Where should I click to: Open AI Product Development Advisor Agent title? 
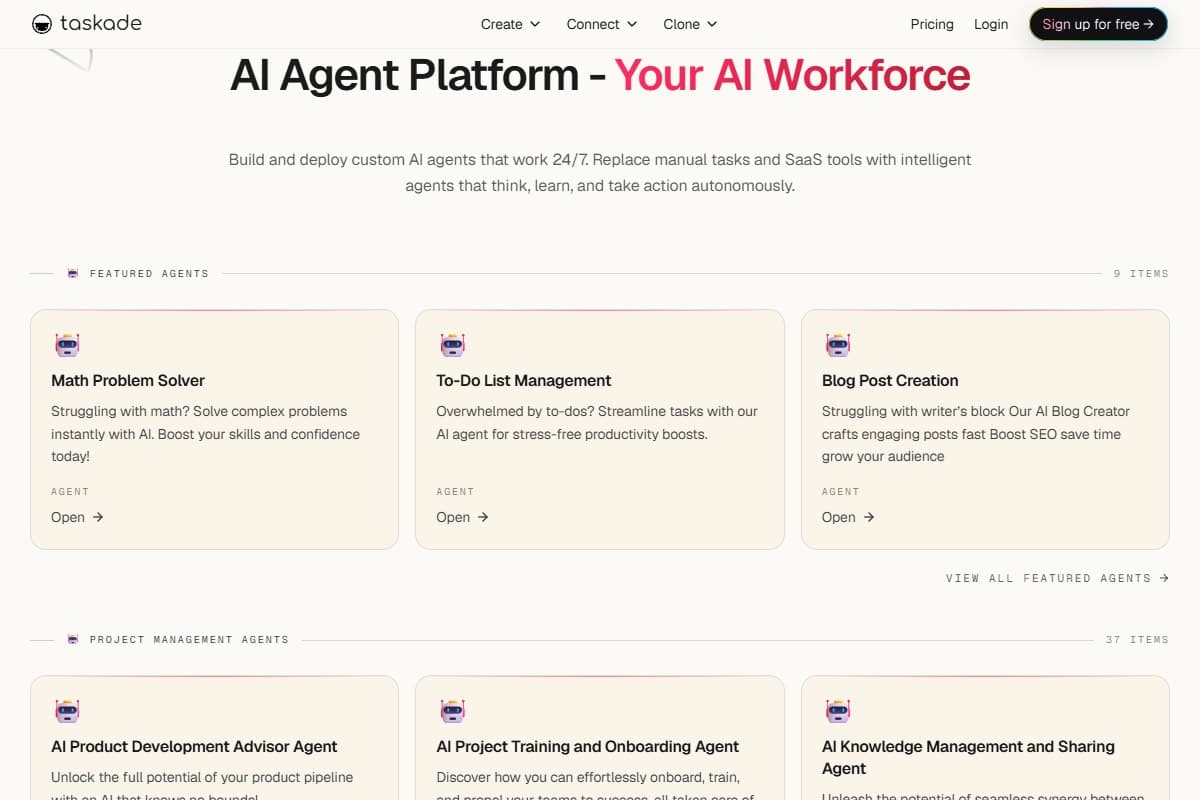[194, 746]
